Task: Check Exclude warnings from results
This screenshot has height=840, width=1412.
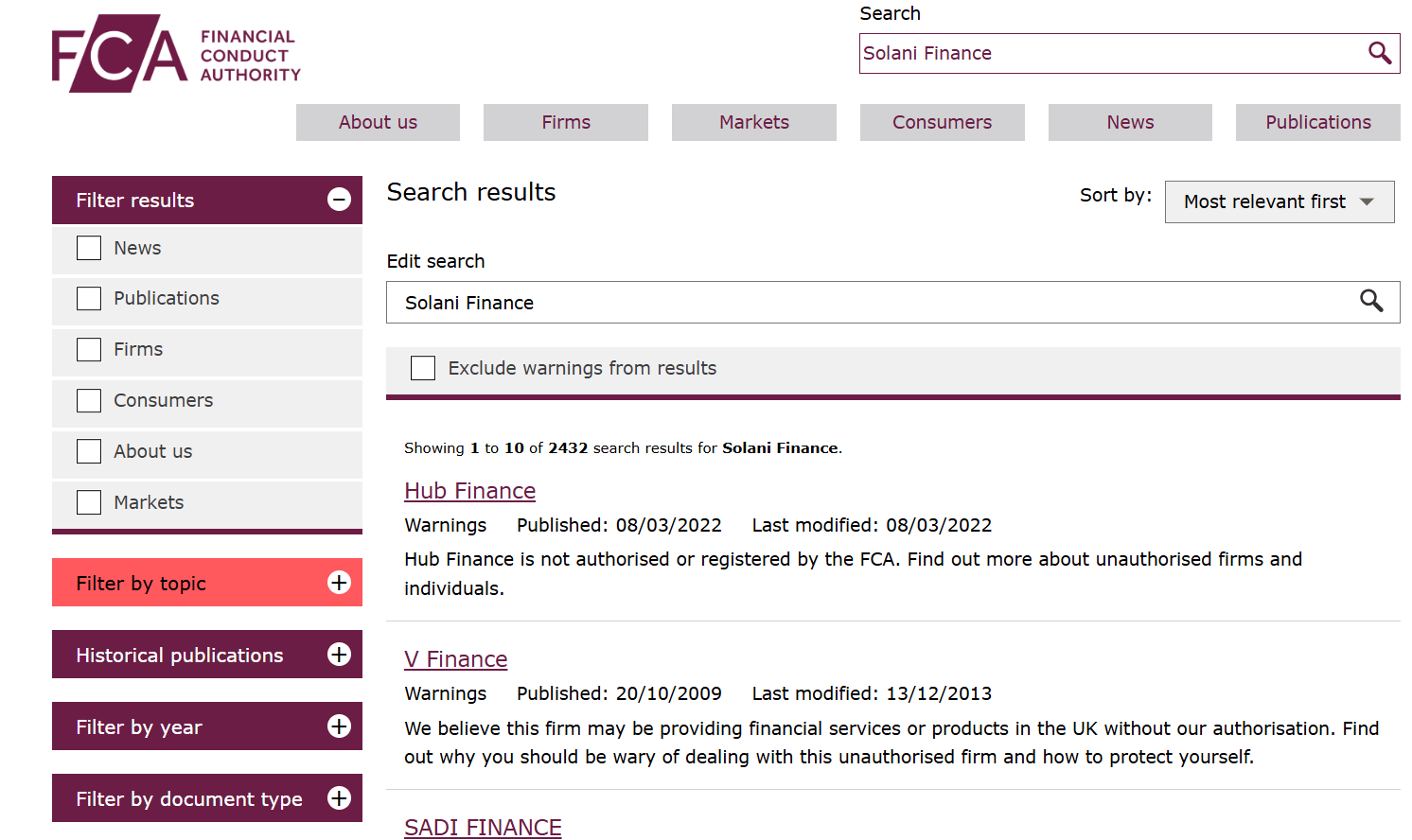Action: point(423,368)
